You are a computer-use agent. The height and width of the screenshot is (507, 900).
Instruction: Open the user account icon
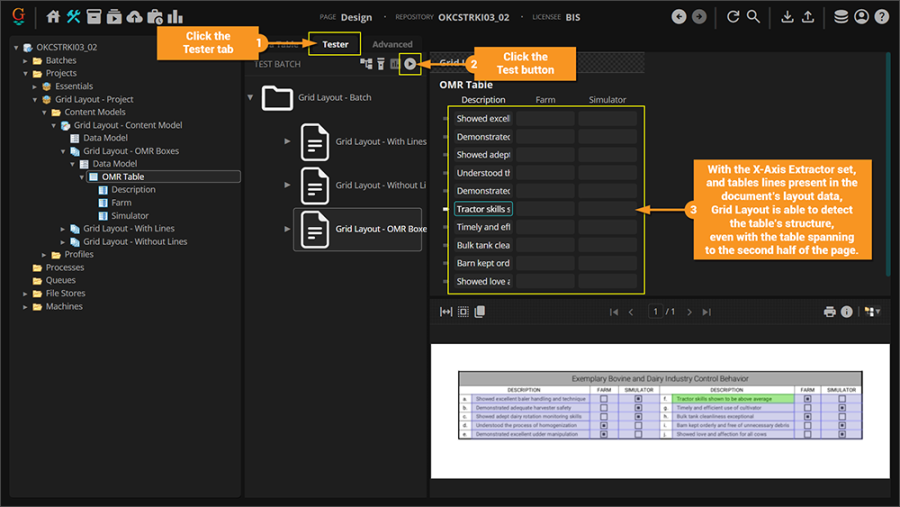pyautogui.click(x=861, y=17)
